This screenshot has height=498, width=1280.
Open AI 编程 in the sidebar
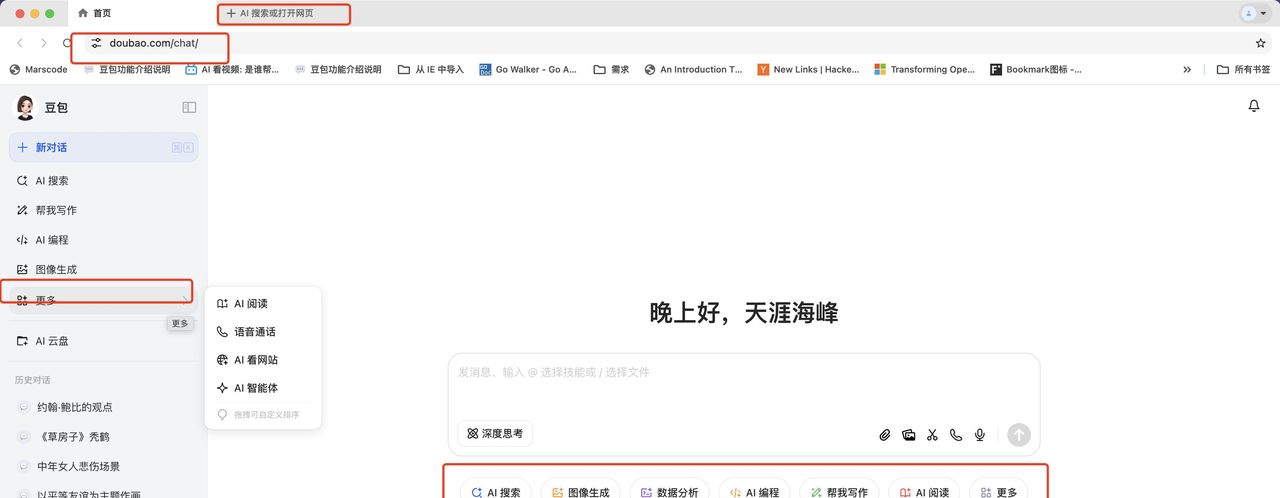pyautogui.click(x=104, y=240)
